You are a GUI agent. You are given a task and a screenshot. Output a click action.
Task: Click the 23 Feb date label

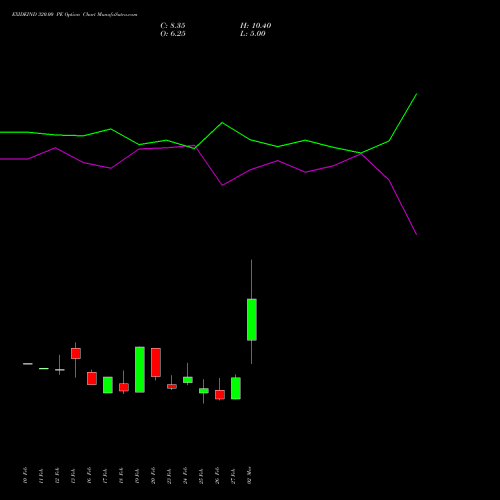click(x=169, y=475)
